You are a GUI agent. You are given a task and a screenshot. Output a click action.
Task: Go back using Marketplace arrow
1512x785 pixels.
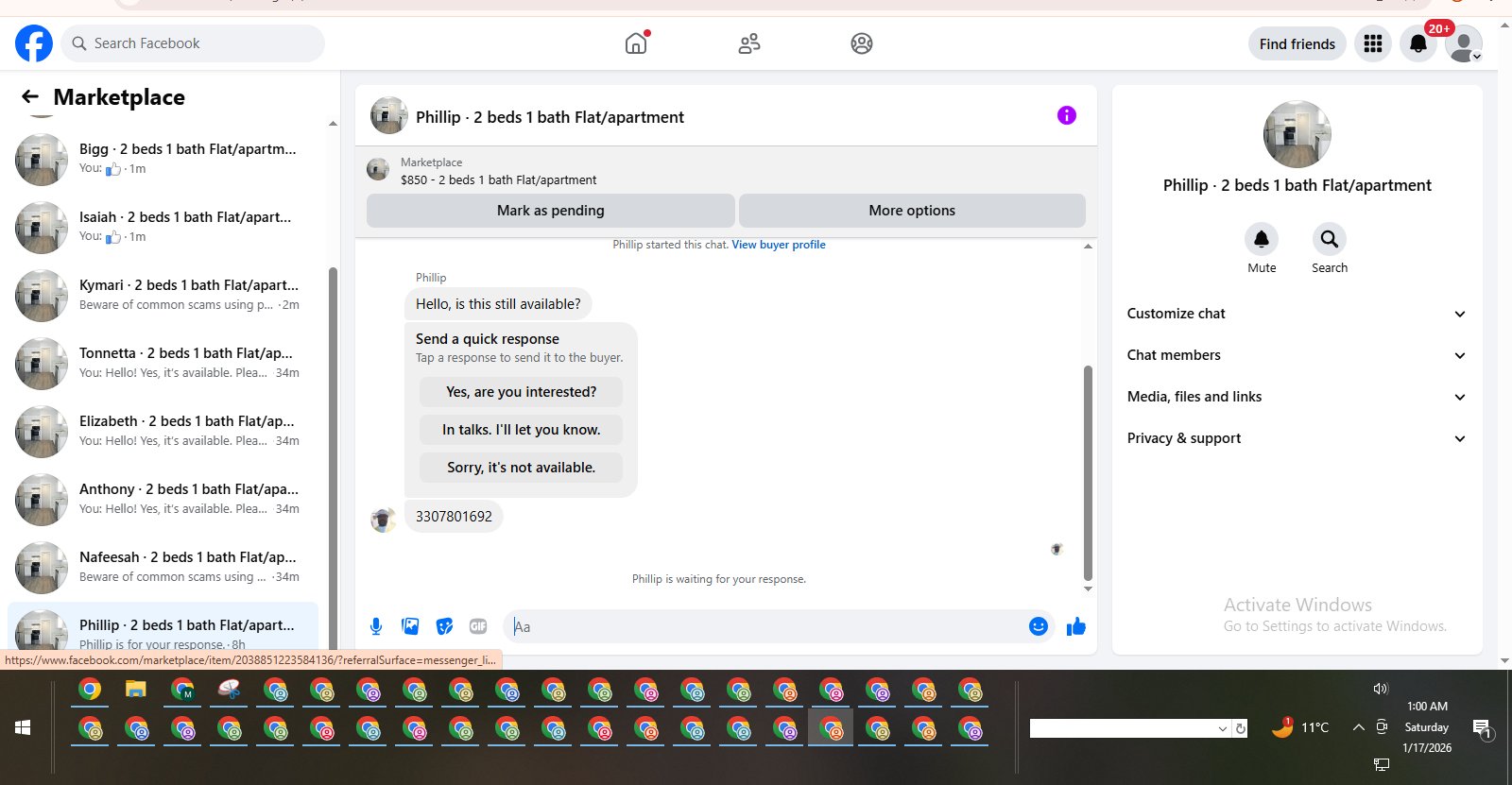click(30, 96)
